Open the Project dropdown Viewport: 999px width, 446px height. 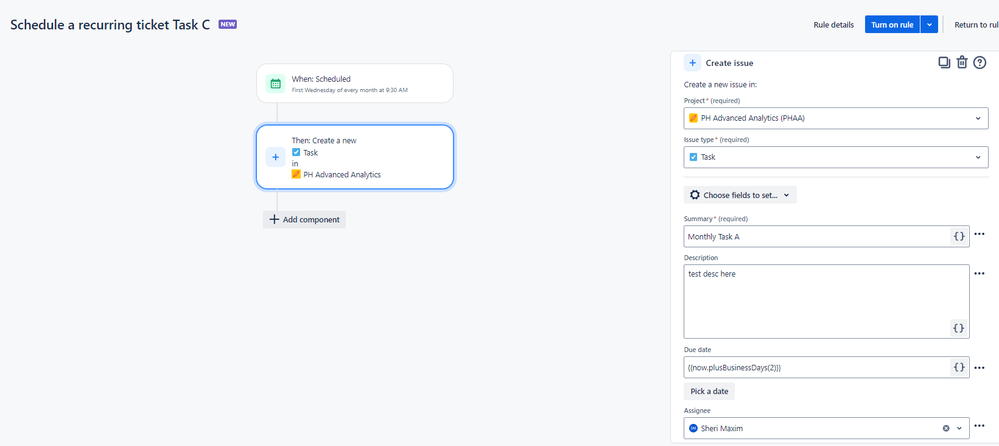click(x=836, y=118)
